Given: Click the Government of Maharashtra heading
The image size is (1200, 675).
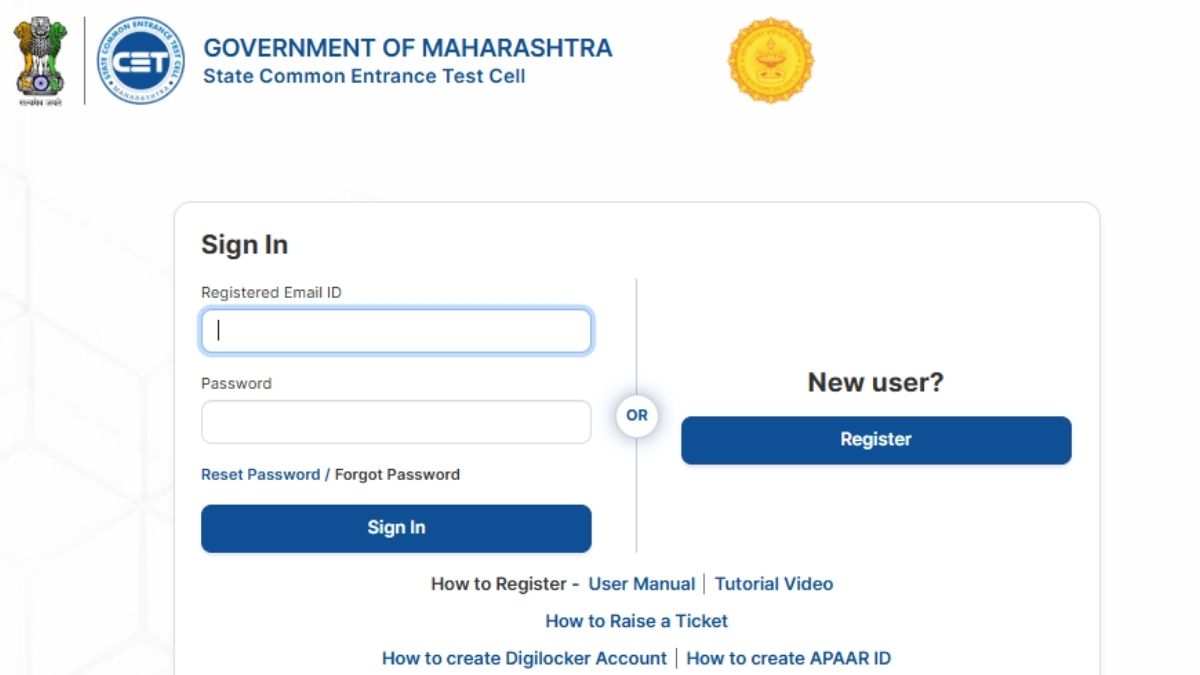Looking at the screenshot, I should click(407, 48).
